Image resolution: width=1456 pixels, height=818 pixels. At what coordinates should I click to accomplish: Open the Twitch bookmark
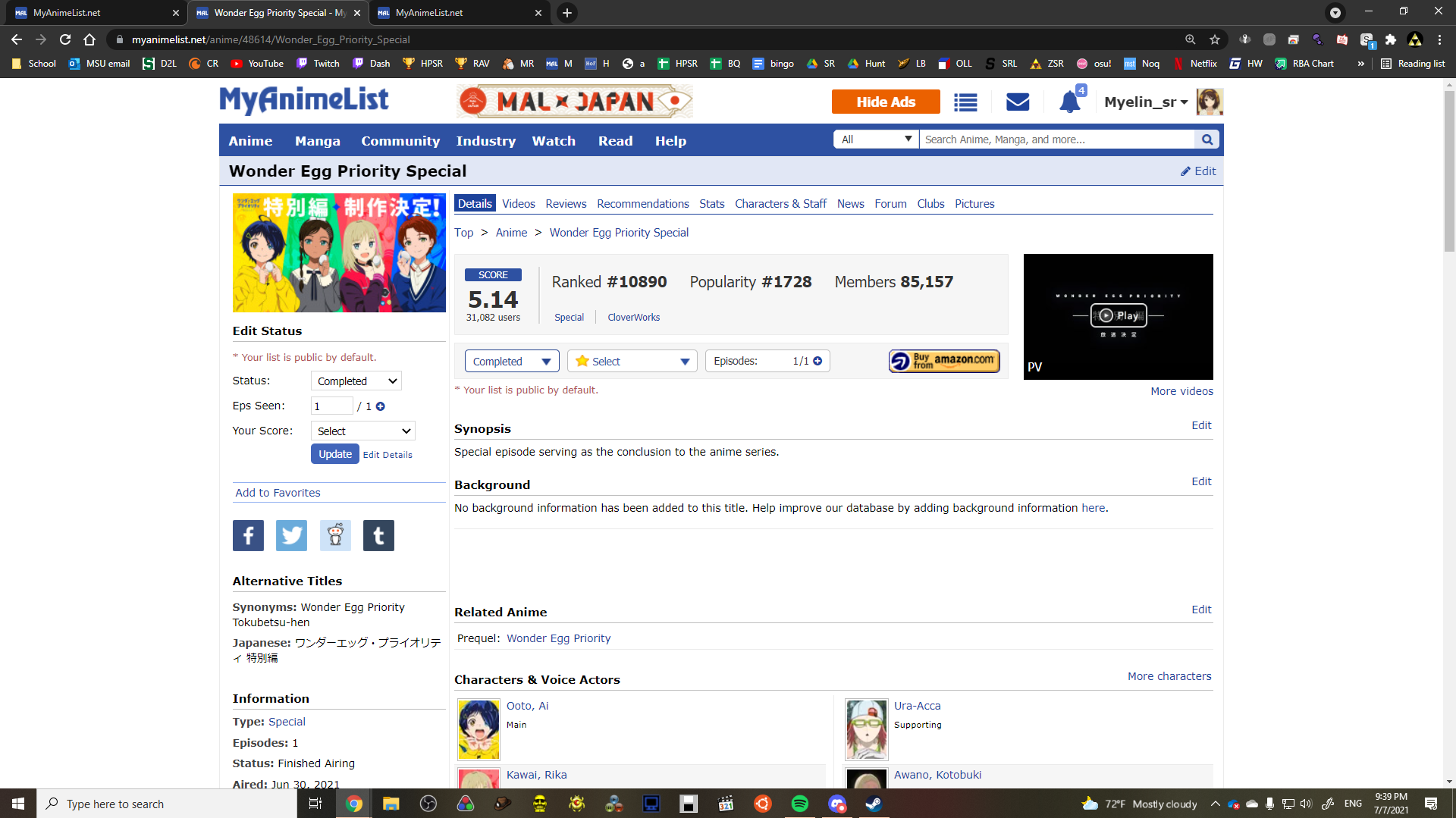pyautogui.click(x=318, y=64)
